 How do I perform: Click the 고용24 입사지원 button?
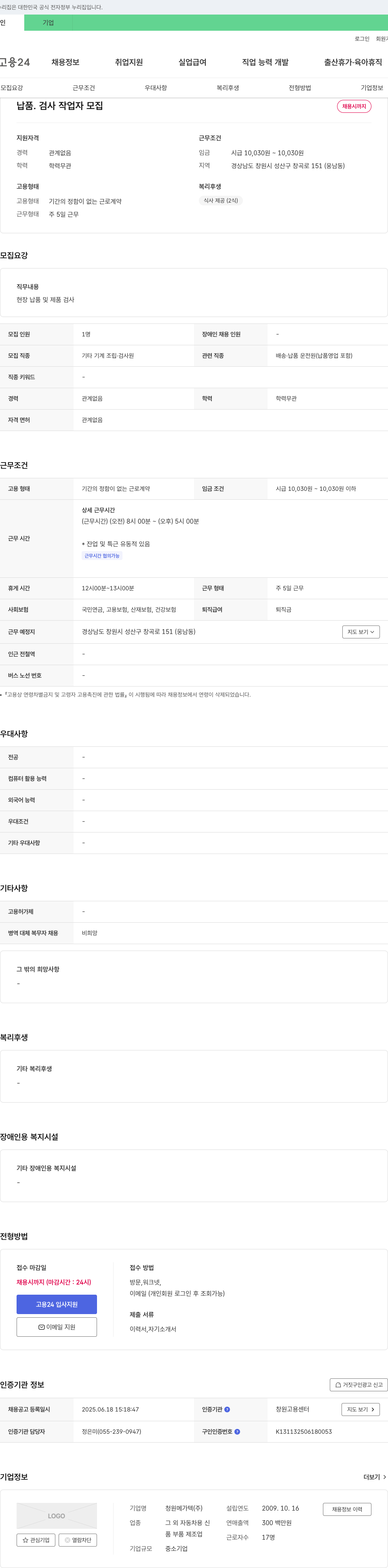[x=57, y=1304]
